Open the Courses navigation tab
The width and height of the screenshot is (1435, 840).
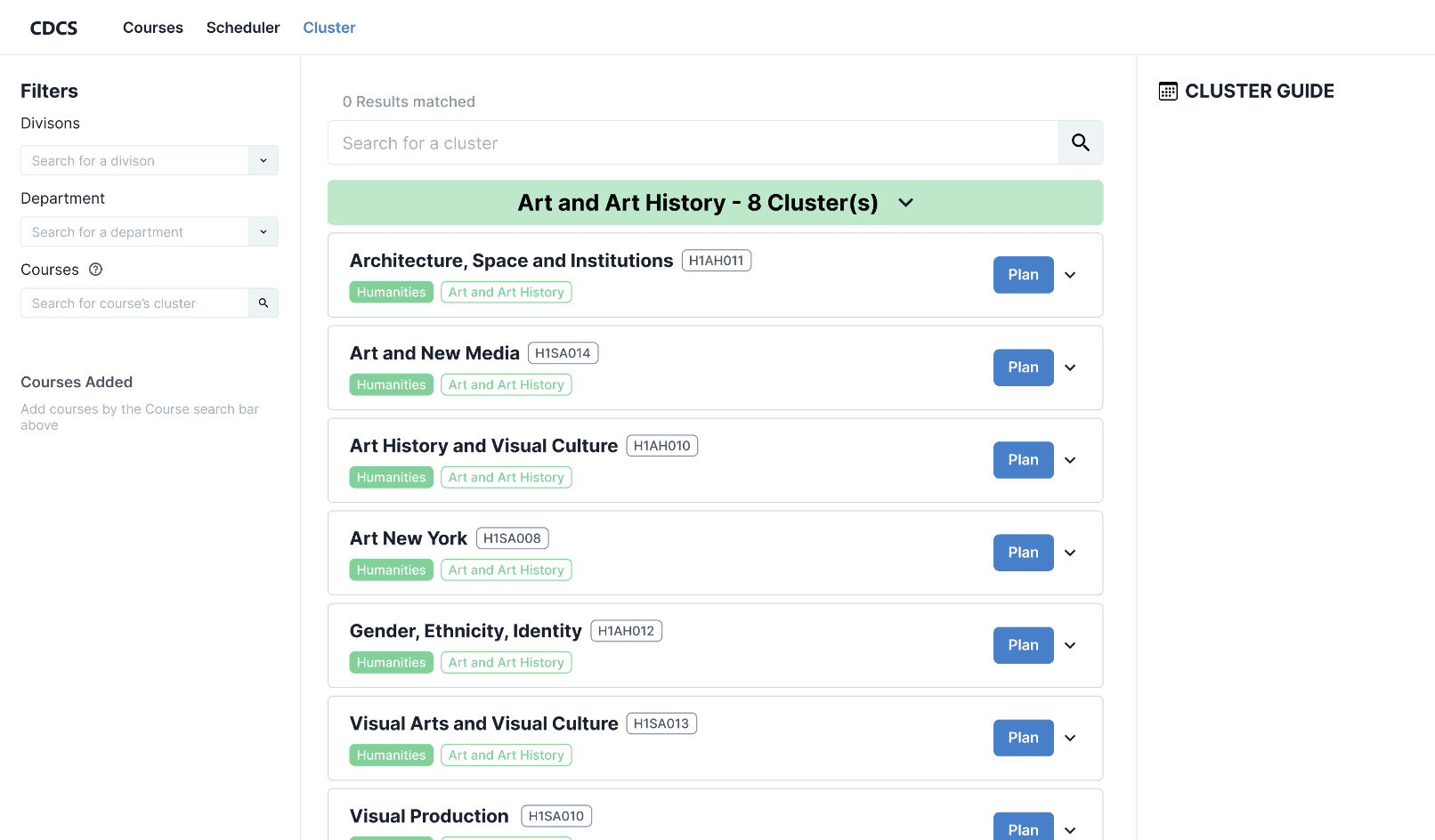[153, 28]
